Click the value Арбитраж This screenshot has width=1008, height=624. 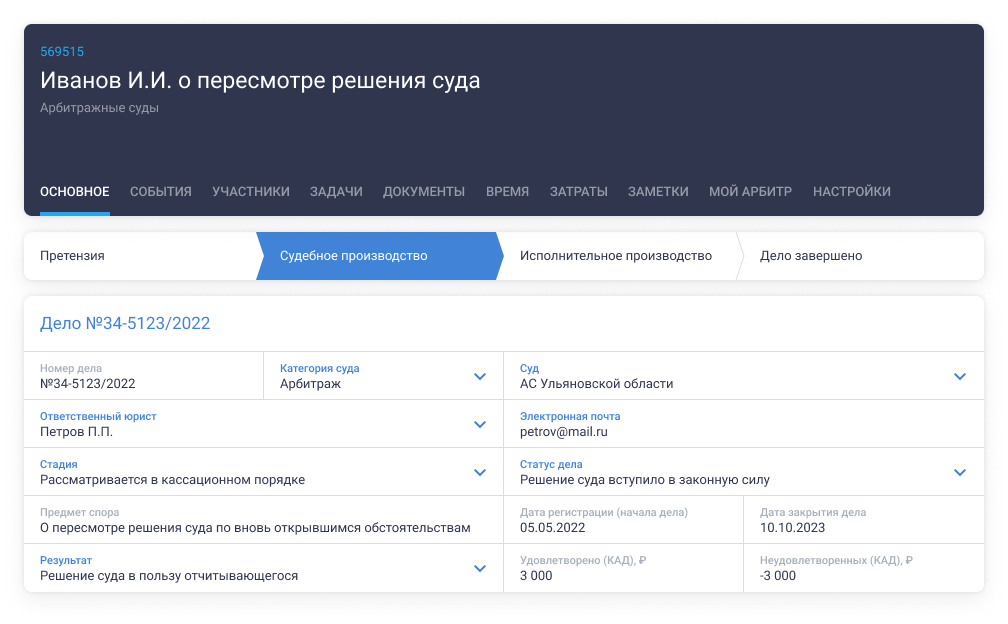(x=310, y=384)
